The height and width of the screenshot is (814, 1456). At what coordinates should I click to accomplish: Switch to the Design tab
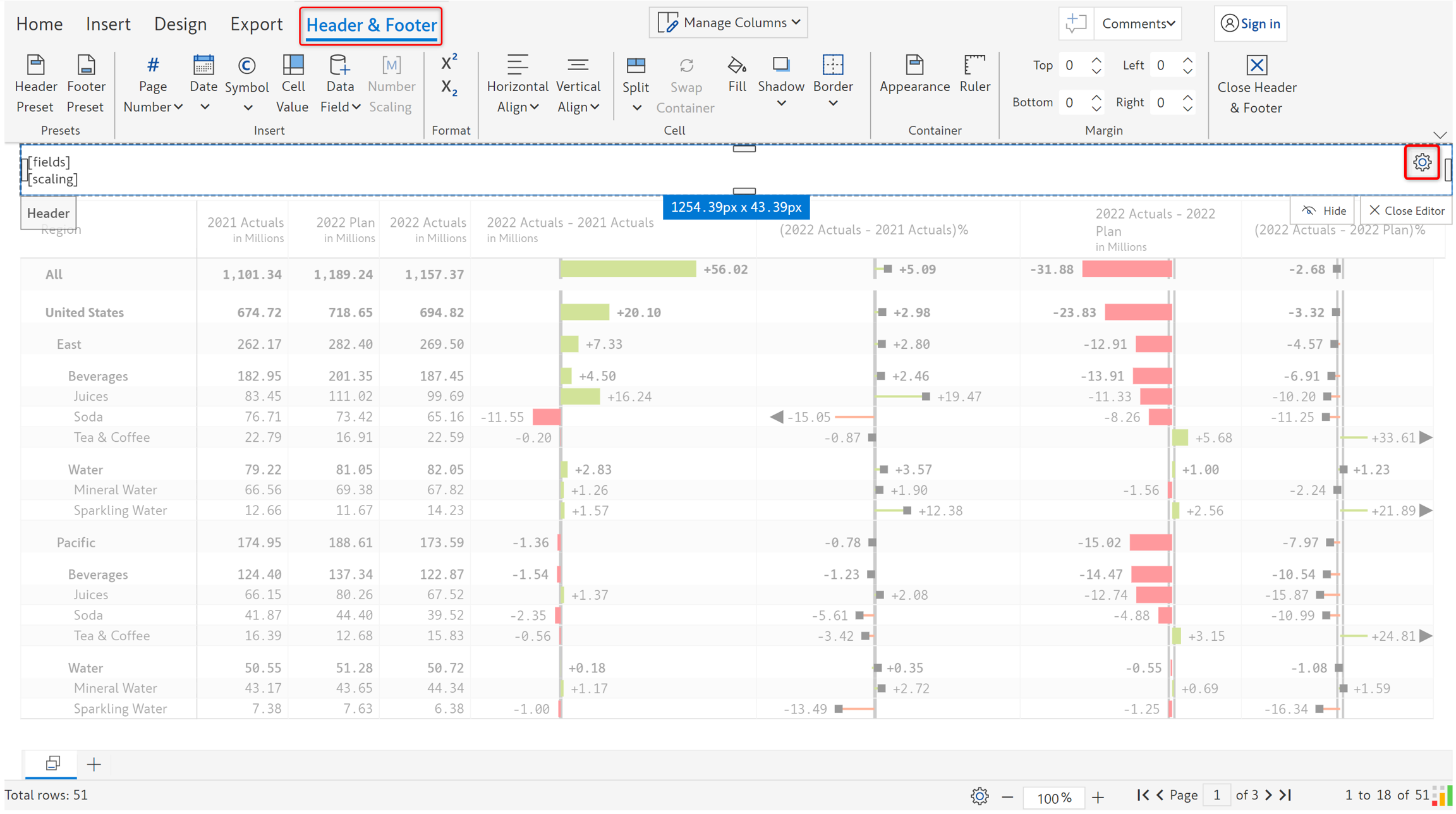180,24
